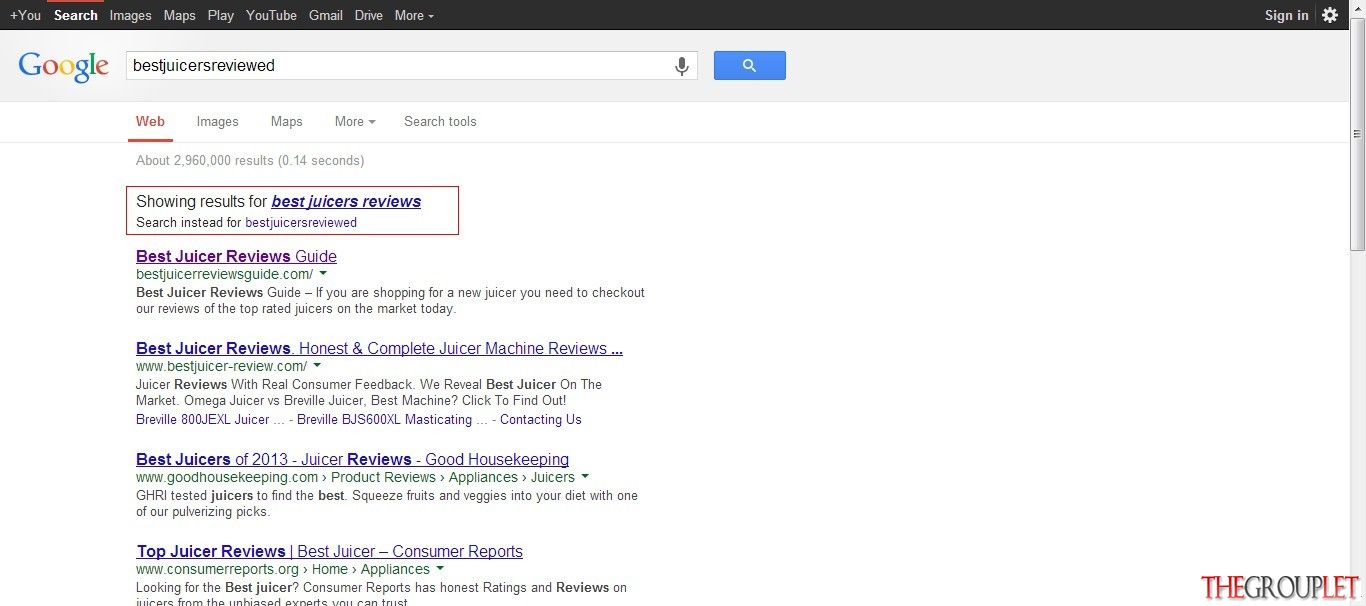Go to YouTube in the top bar

point(271,15)
